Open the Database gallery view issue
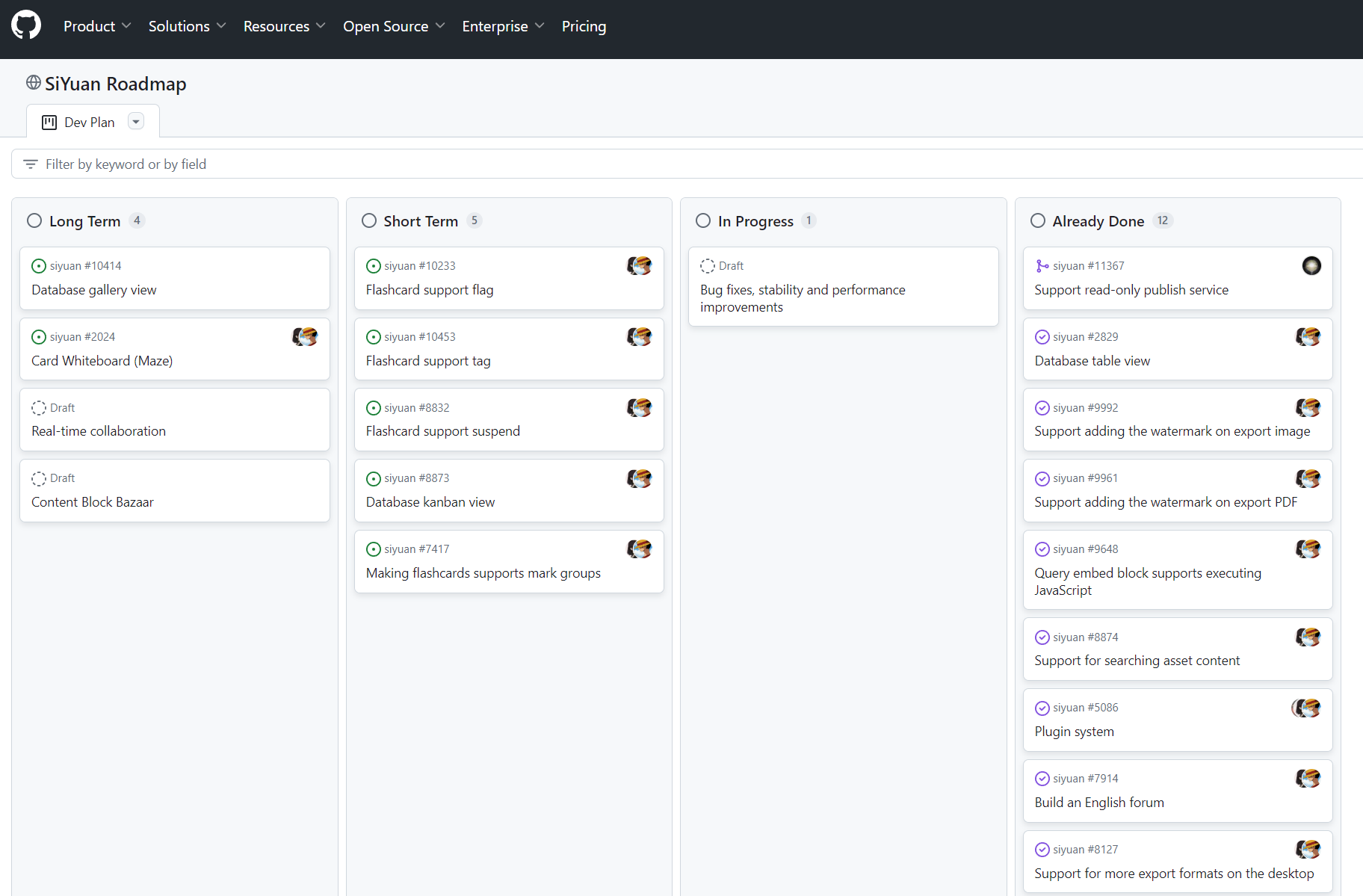 tap(94, 290)
